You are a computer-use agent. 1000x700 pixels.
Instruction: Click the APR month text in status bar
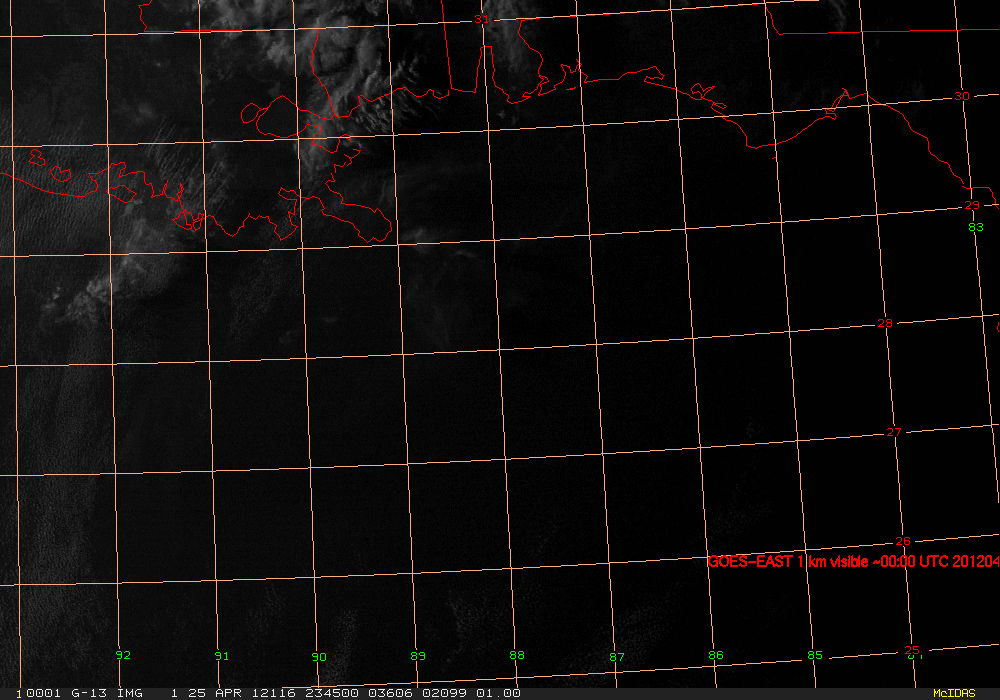coord(228,693)
